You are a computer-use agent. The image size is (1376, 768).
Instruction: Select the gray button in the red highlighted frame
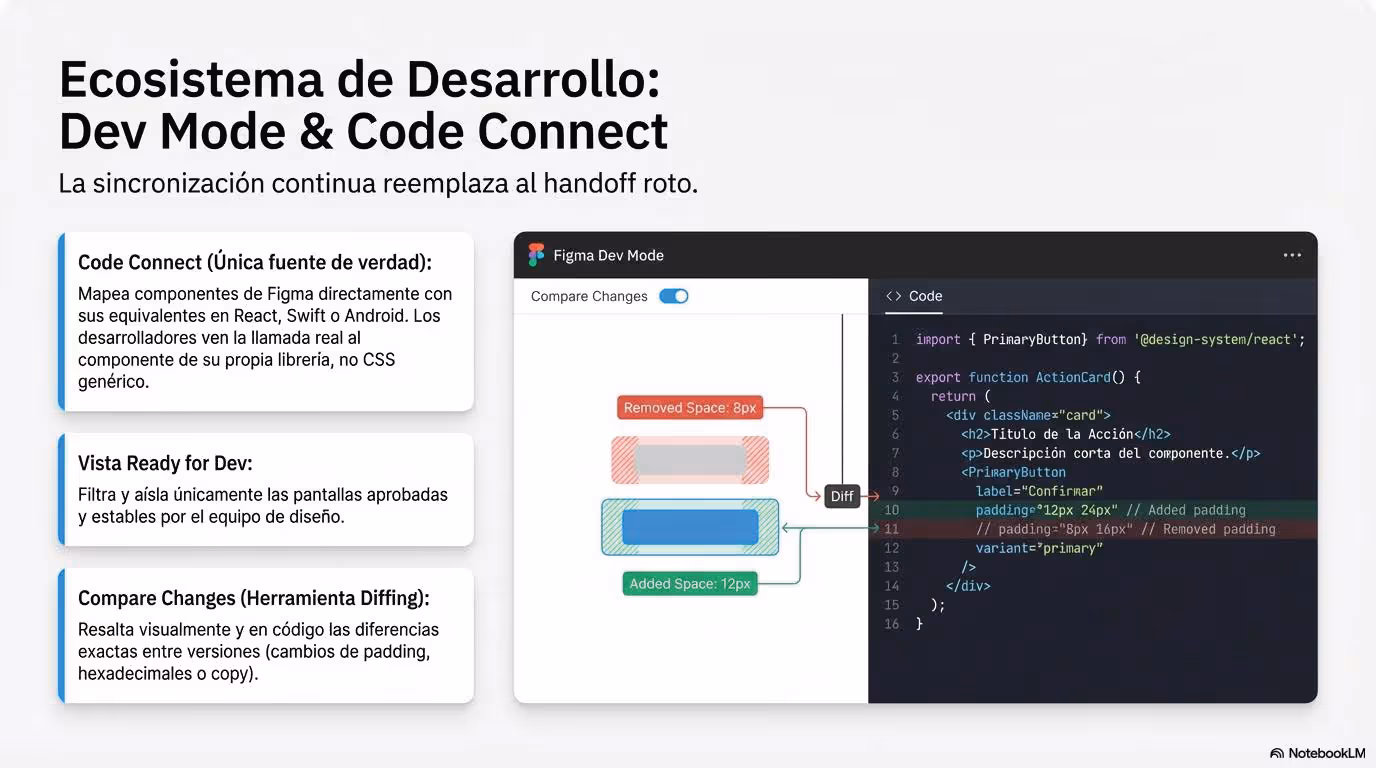[x=690, y=460]
